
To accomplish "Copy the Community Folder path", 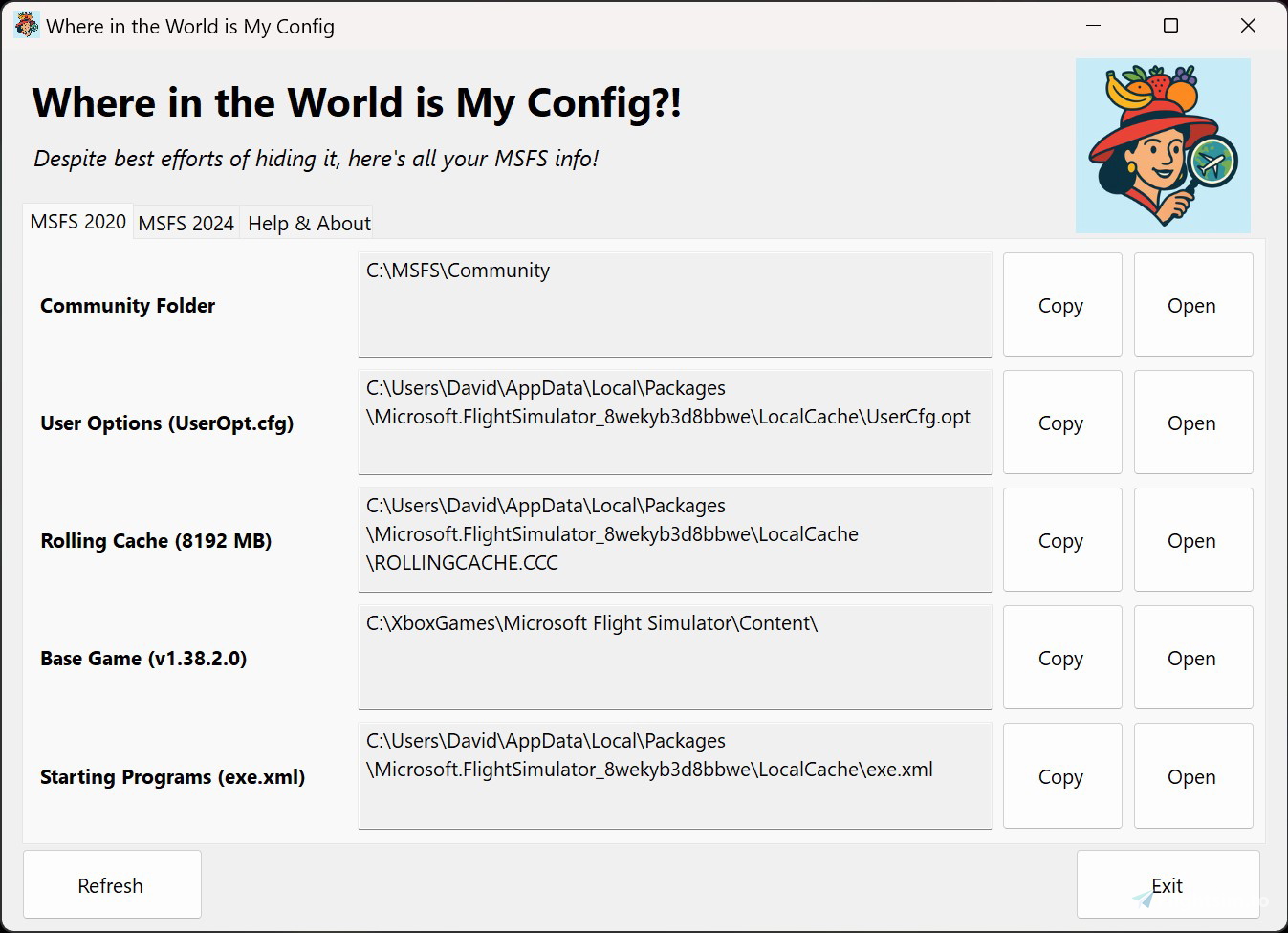I will tap(1061, 305).
